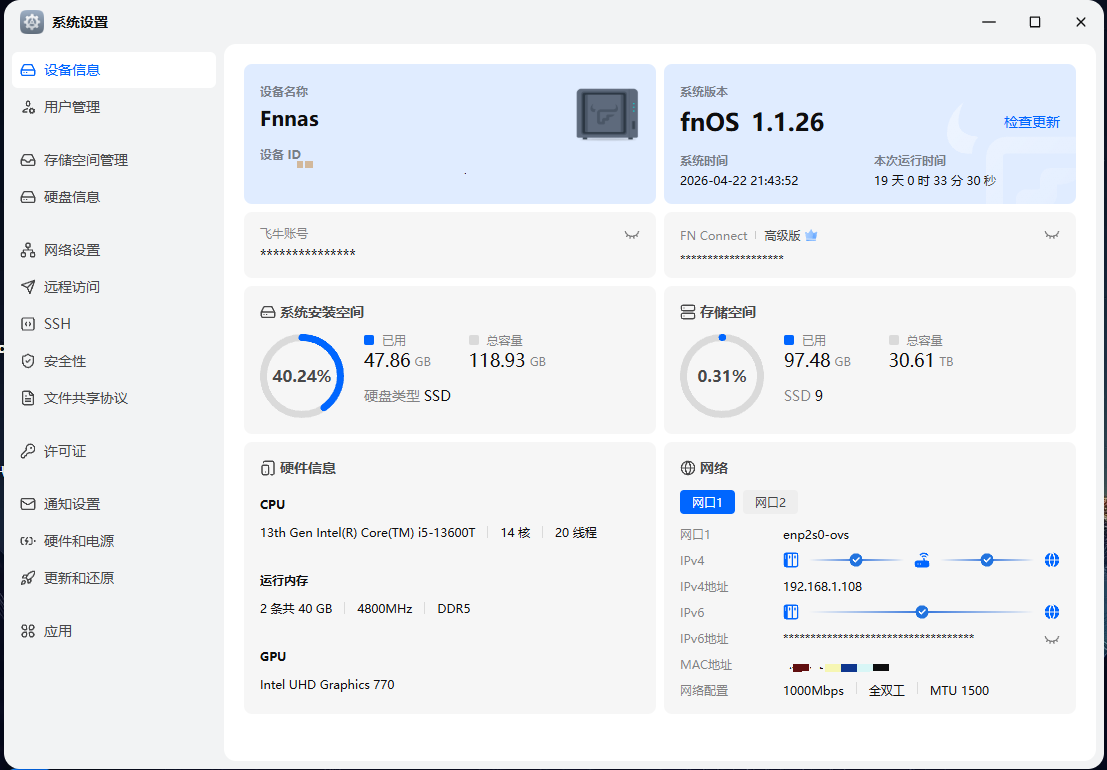Open the SSH settings page
This screenshot has height=770, width=1107.
tap(57, 324)
